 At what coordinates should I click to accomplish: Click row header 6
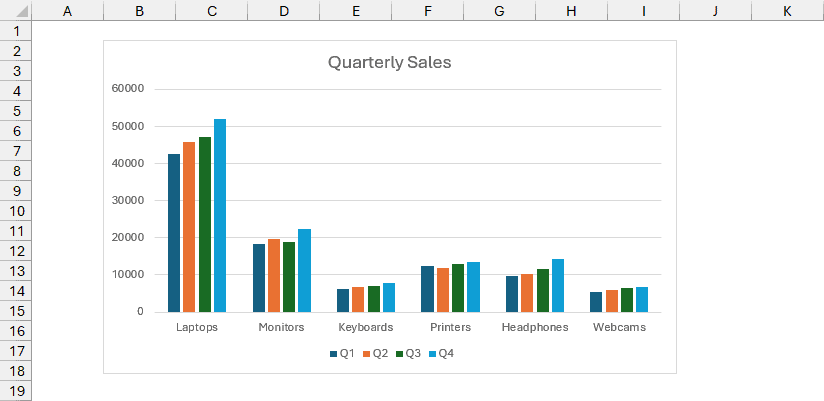pos(16,131)
